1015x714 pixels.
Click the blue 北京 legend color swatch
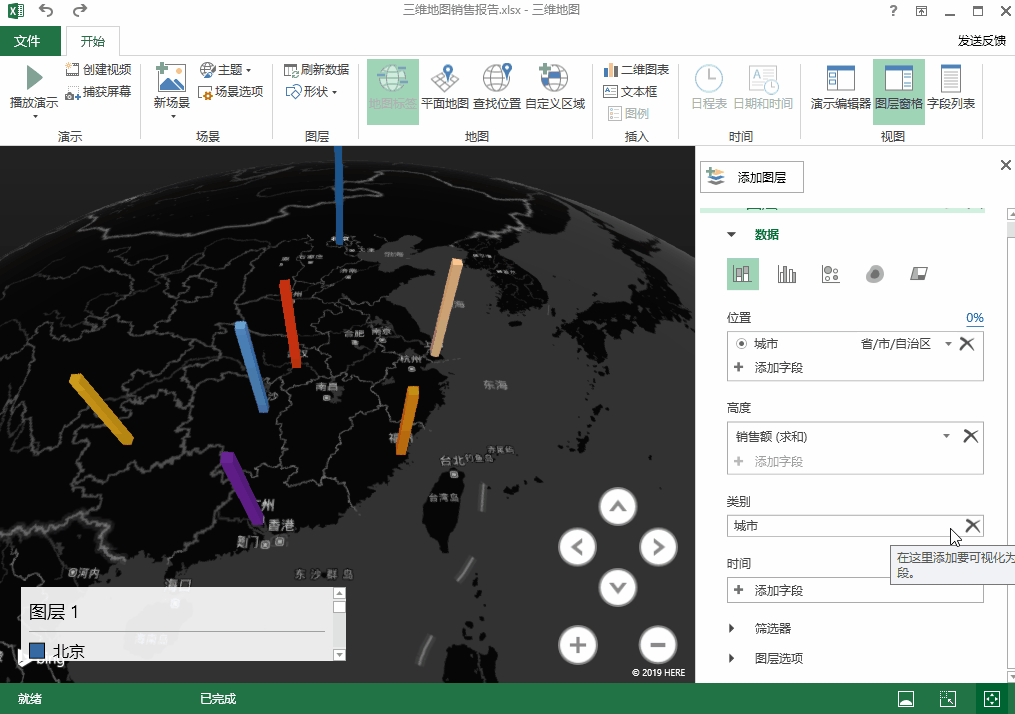coord(37,651)
